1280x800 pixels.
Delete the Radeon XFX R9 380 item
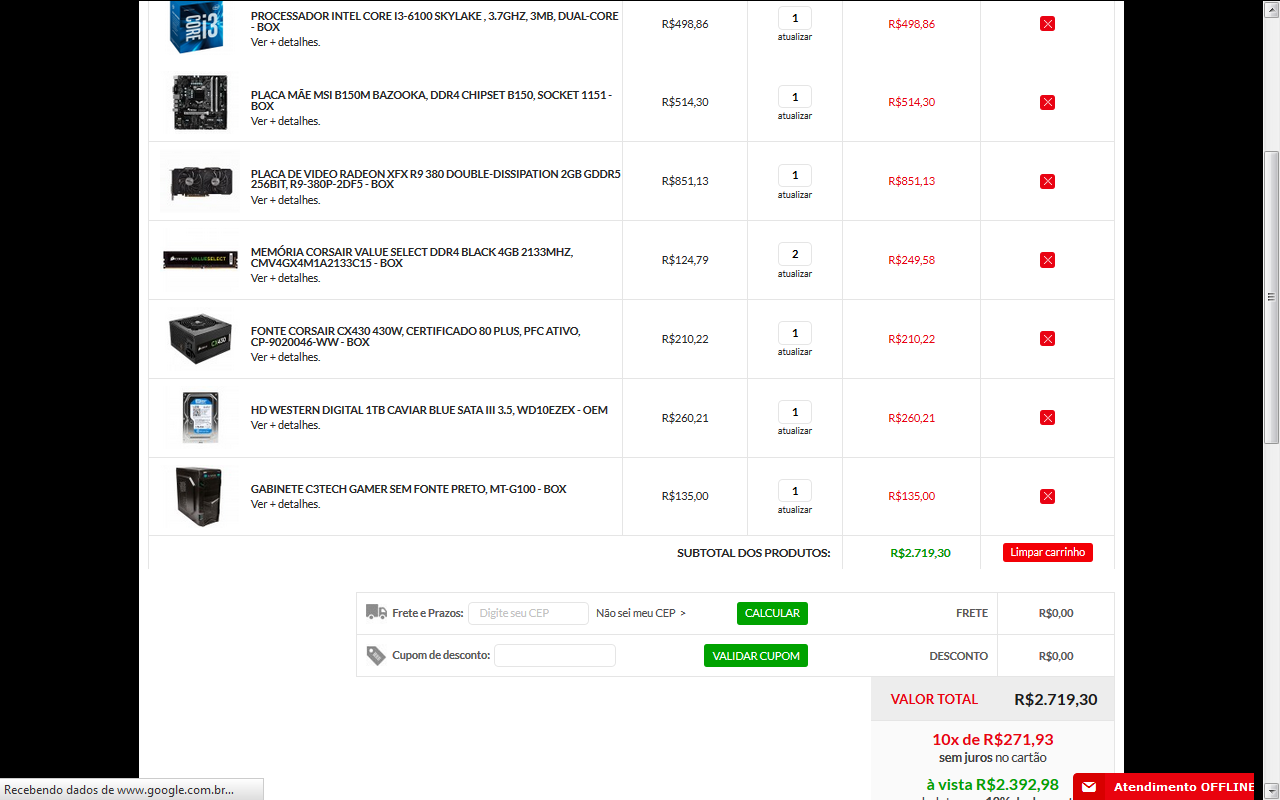[1047, 181]
